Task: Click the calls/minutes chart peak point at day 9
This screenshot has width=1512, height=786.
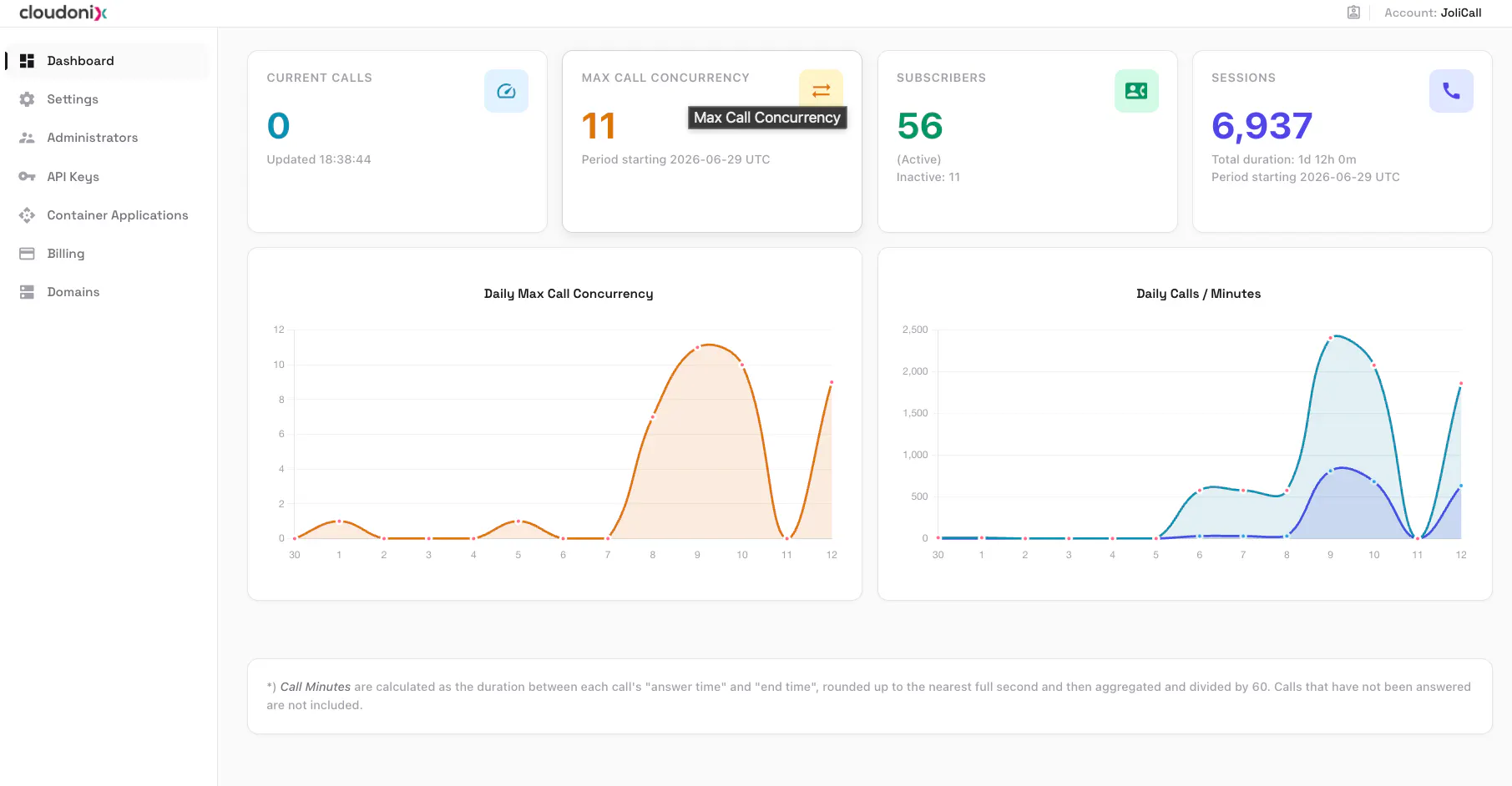Action: [x=1331, y=338]
